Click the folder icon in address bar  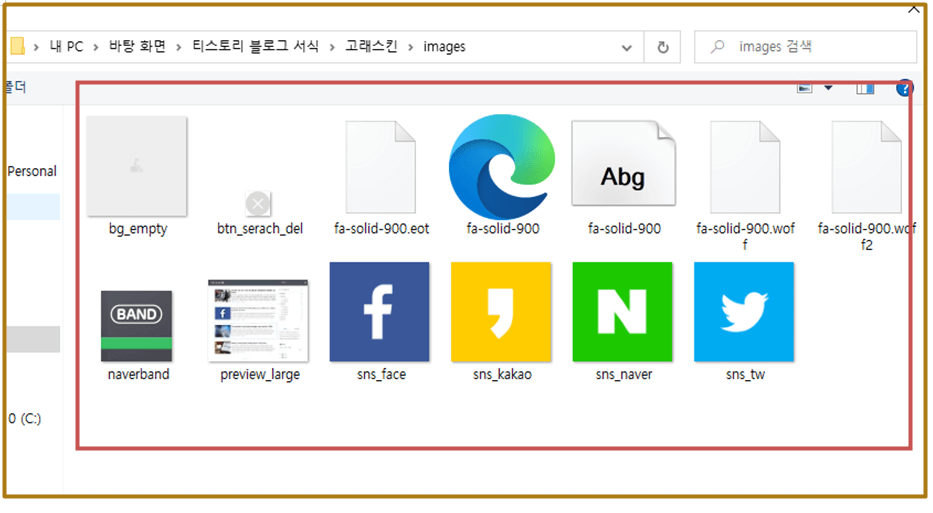tap(17, 46)
